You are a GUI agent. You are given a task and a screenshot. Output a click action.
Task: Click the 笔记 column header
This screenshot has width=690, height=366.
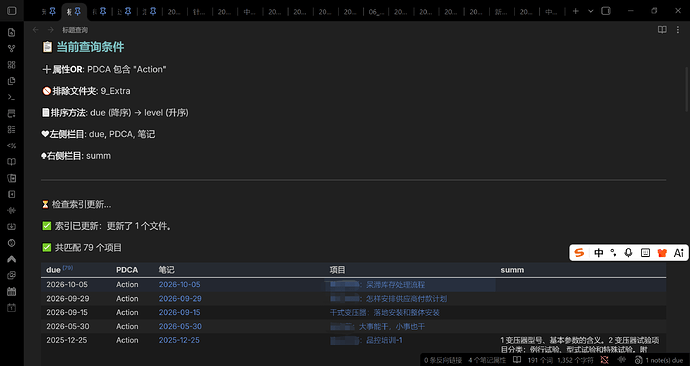(167, 270)
